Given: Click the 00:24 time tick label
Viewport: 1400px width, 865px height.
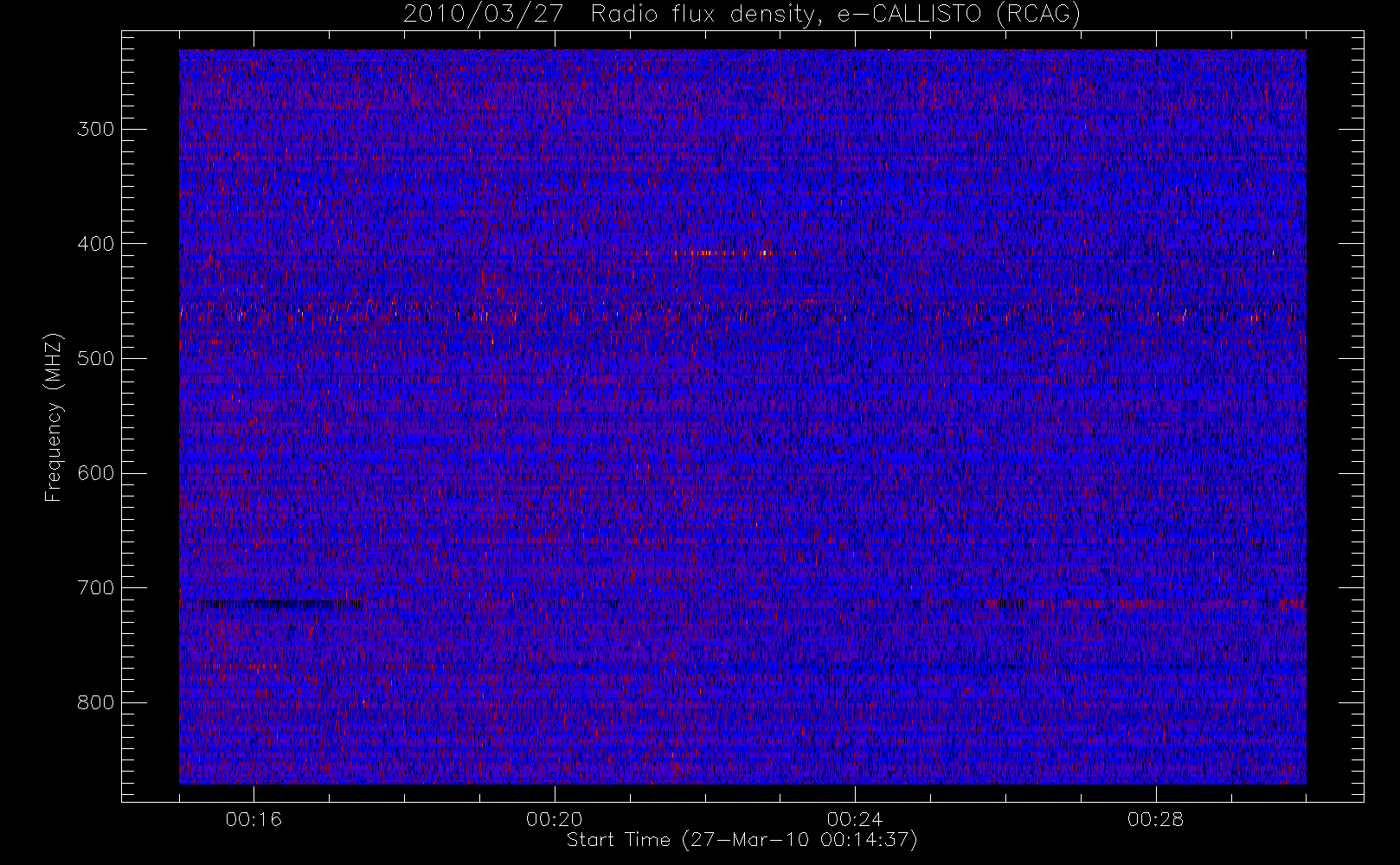Looking at the screenshot, I should point(855,819).
